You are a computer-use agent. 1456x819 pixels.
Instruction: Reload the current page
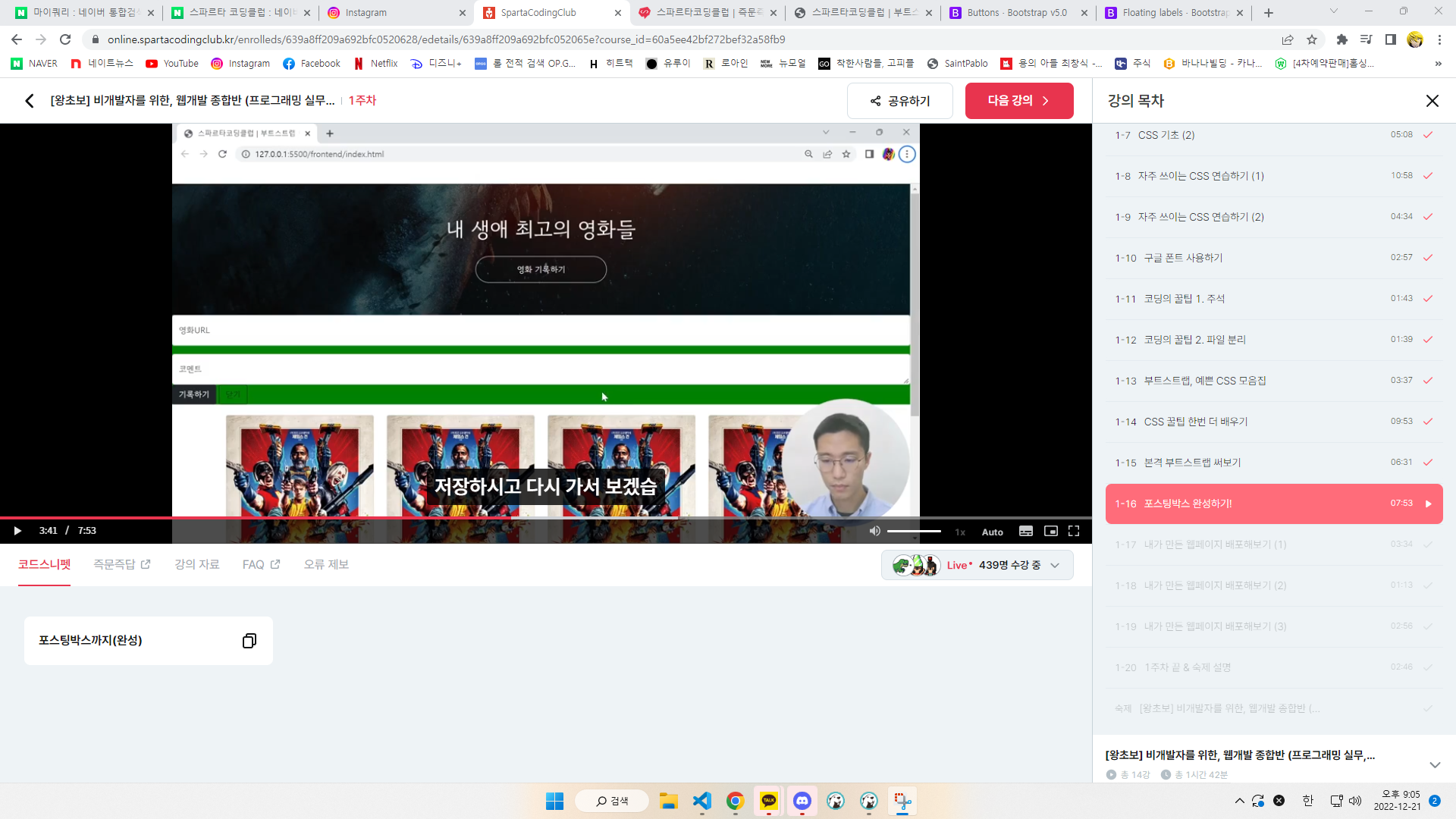click(x=65, y=39)
